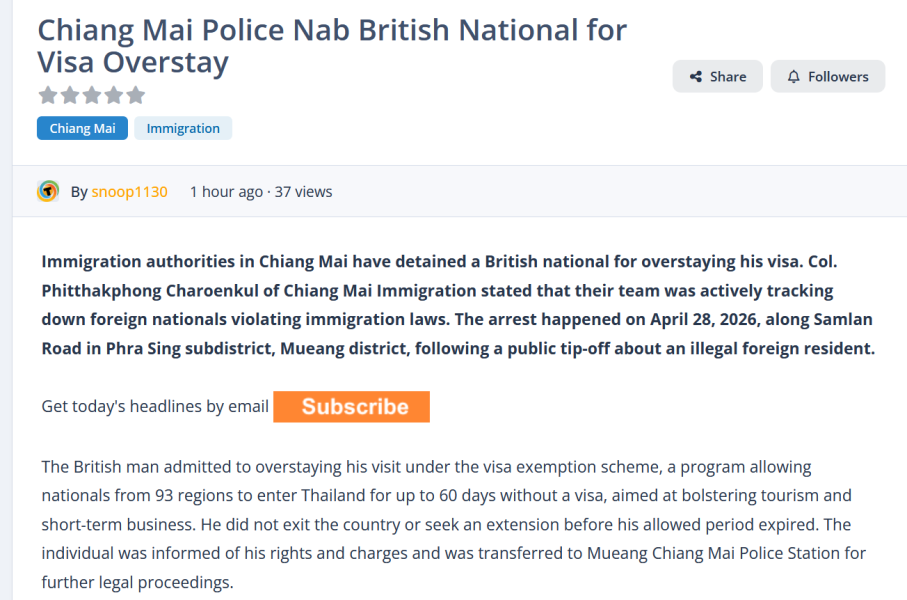Image resolution: width=907 pixels, height=600 pixels.
Task: Click the share icon beside Share
Action: point(696,76)
